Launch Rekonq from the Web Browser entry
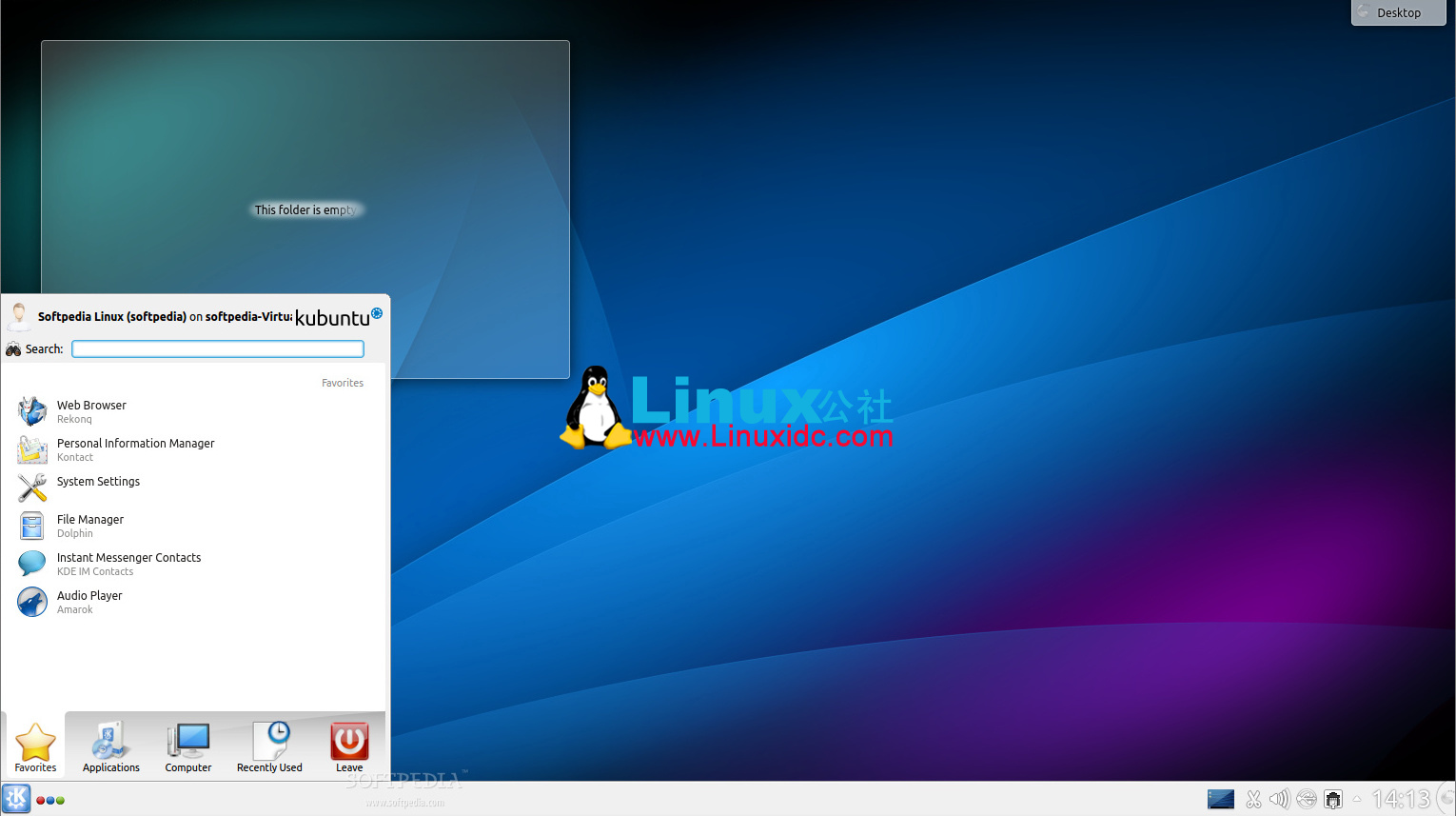 coord(91,405)
